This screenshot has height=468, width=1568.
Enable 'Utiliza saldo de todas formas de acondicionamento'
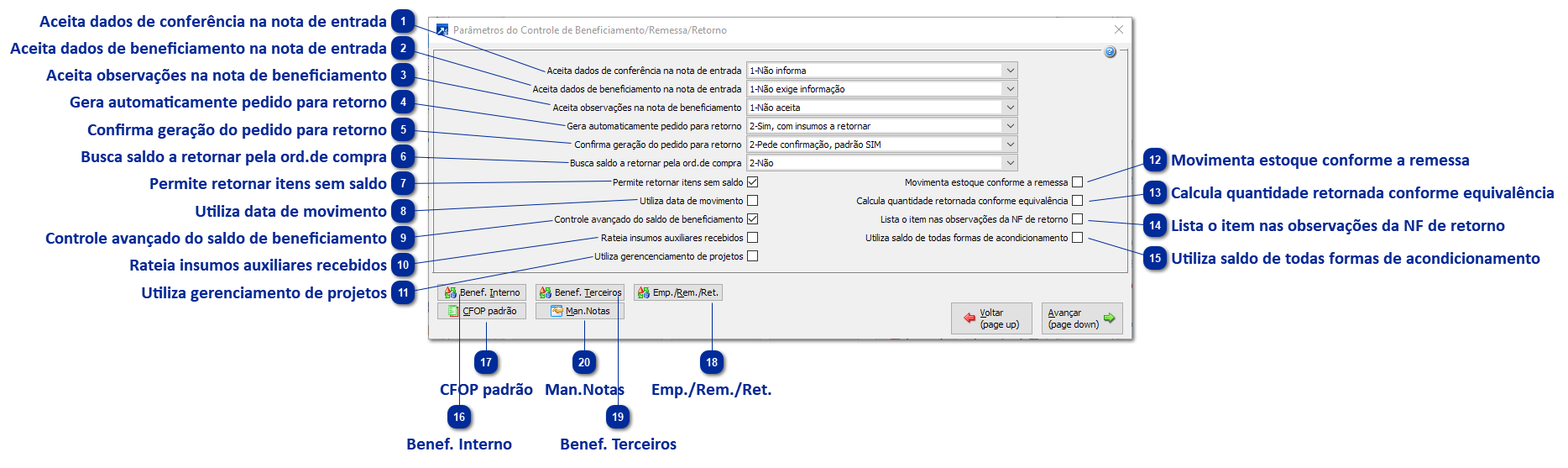[x=1078, y=238]
